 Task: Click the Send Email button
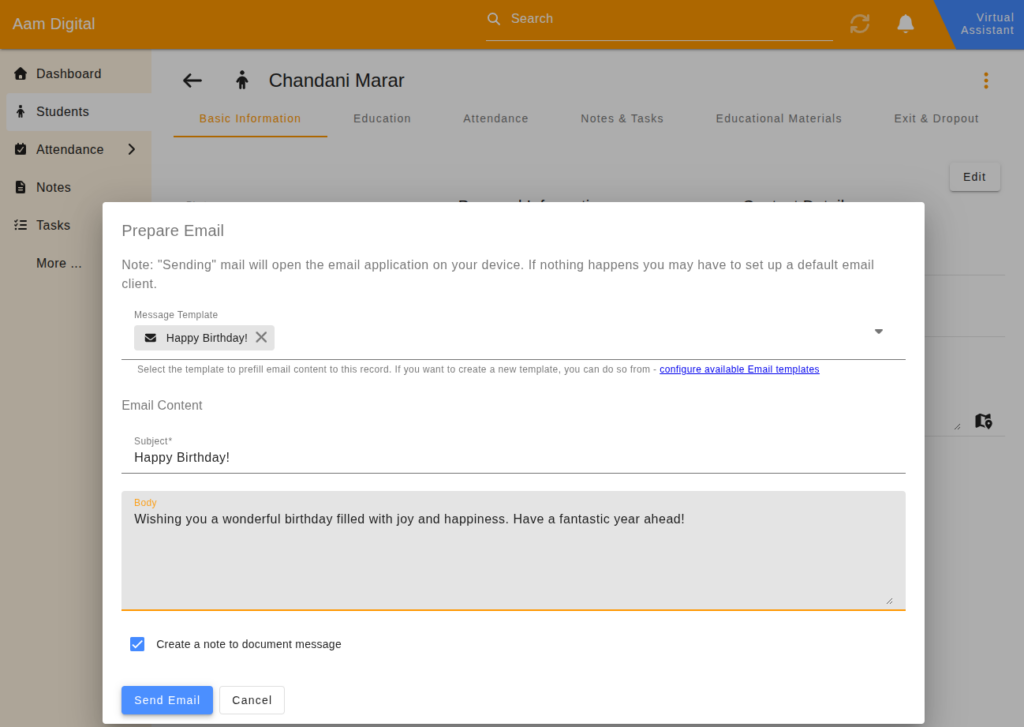[x=167, y=700]
